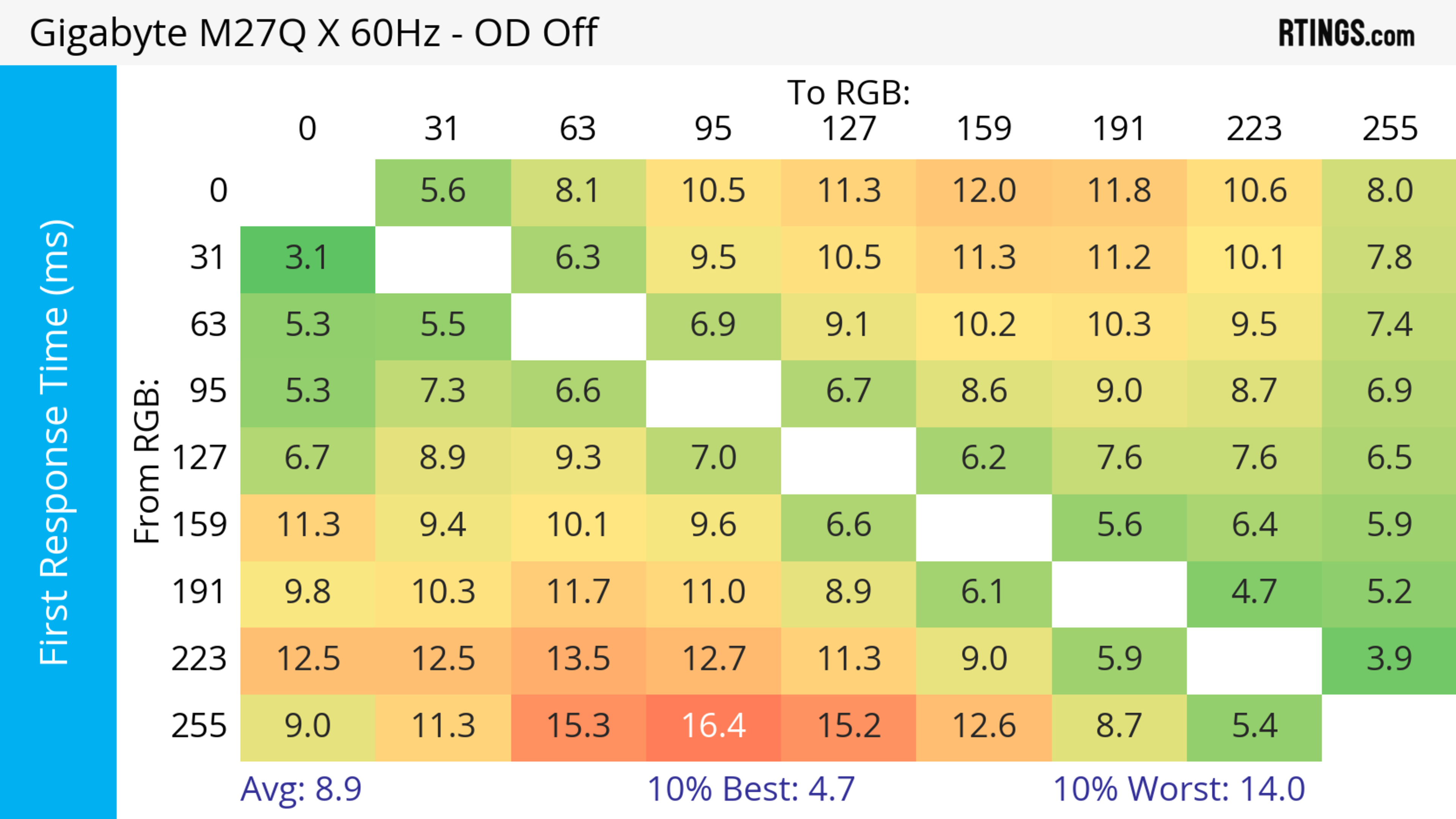Click the 11.8 heatmap cell

pos(1119,191)
